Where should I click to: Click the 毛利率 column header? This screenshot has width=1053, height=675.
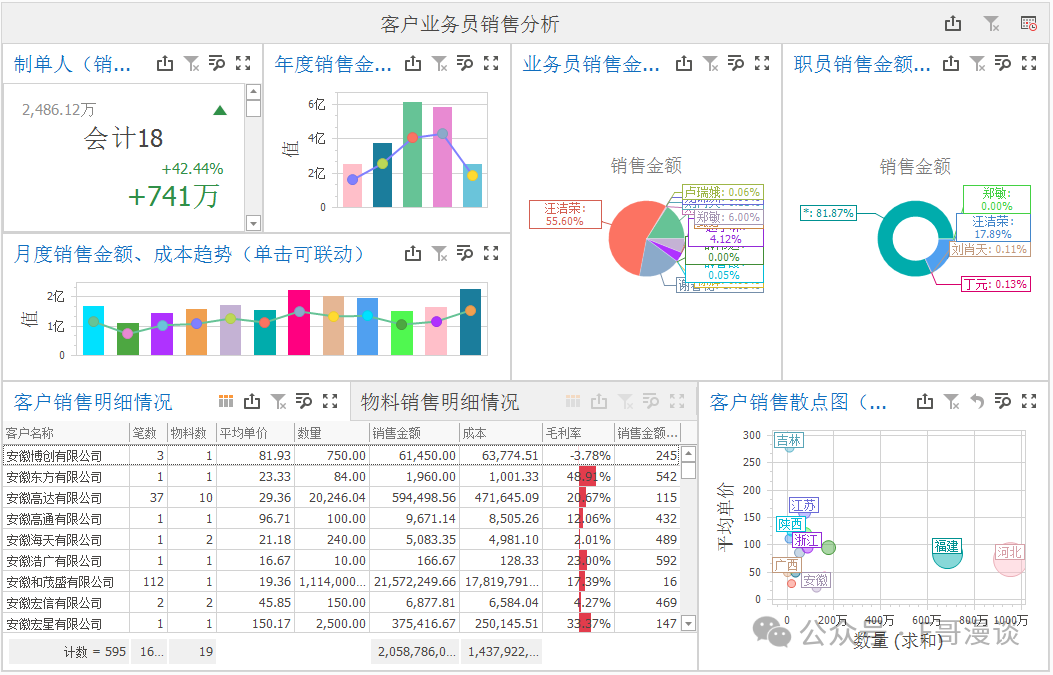pos(578,433)
